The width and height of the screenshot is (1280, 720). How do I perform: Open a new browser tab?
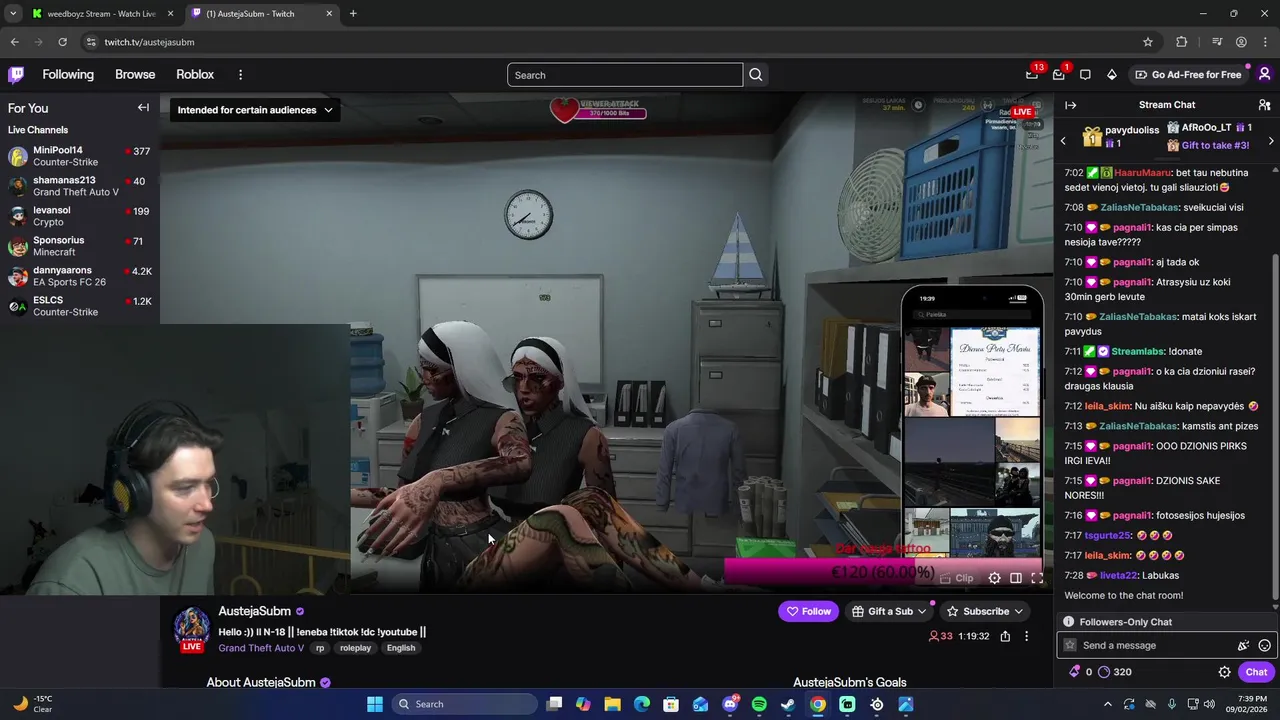pos(353,13)
